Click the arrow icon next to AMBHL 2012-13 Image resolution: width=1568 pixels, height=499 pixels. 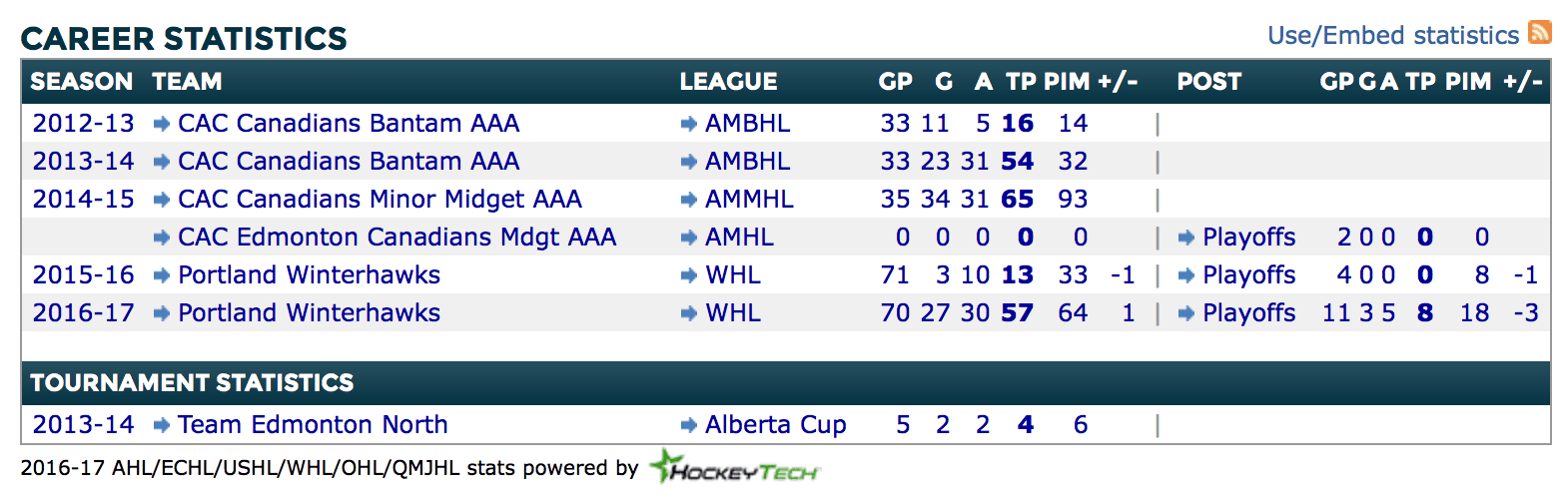(688, 124)
